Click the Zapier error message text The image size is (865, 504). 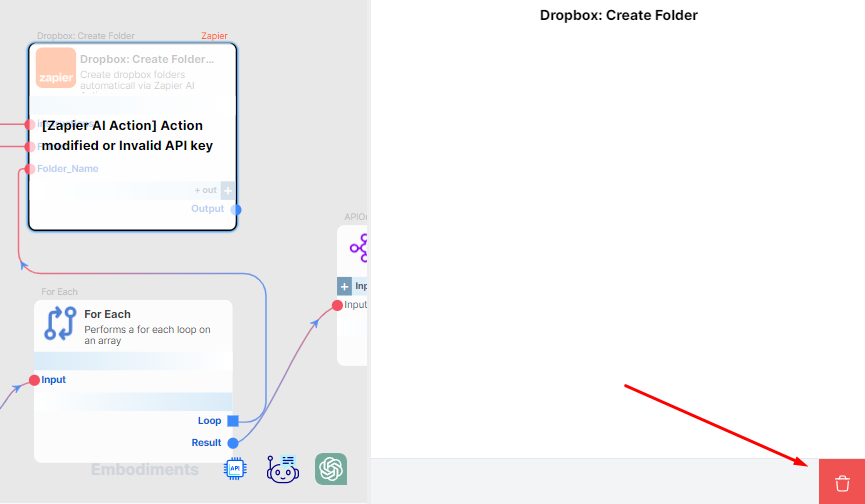[127, 136]
